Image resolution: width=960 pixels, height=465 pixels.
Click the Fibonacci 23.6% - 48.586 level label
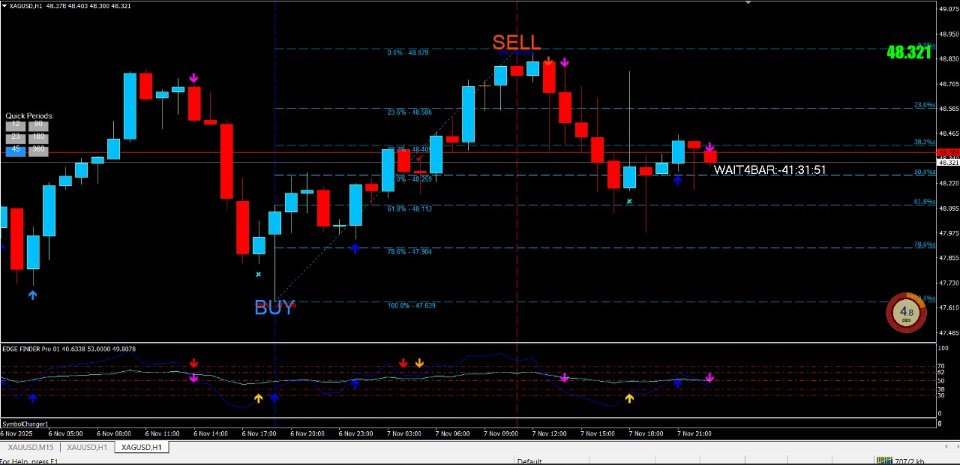(x=410, y=113)
